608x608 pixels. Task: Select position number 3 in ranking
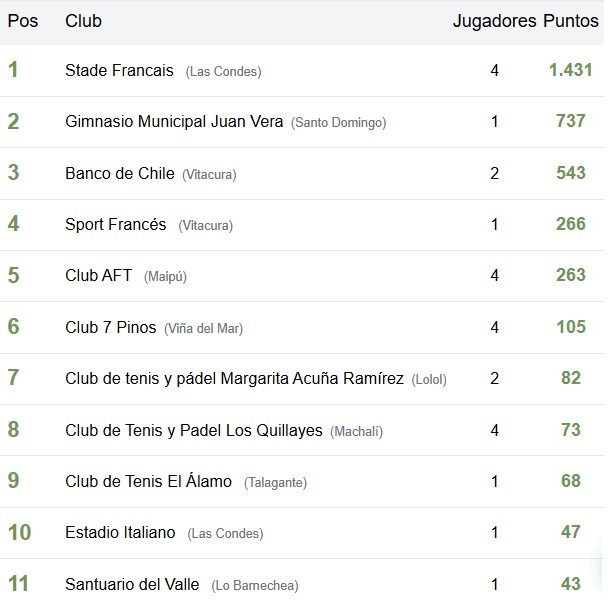pyautogui.click(x=13, y=173)
